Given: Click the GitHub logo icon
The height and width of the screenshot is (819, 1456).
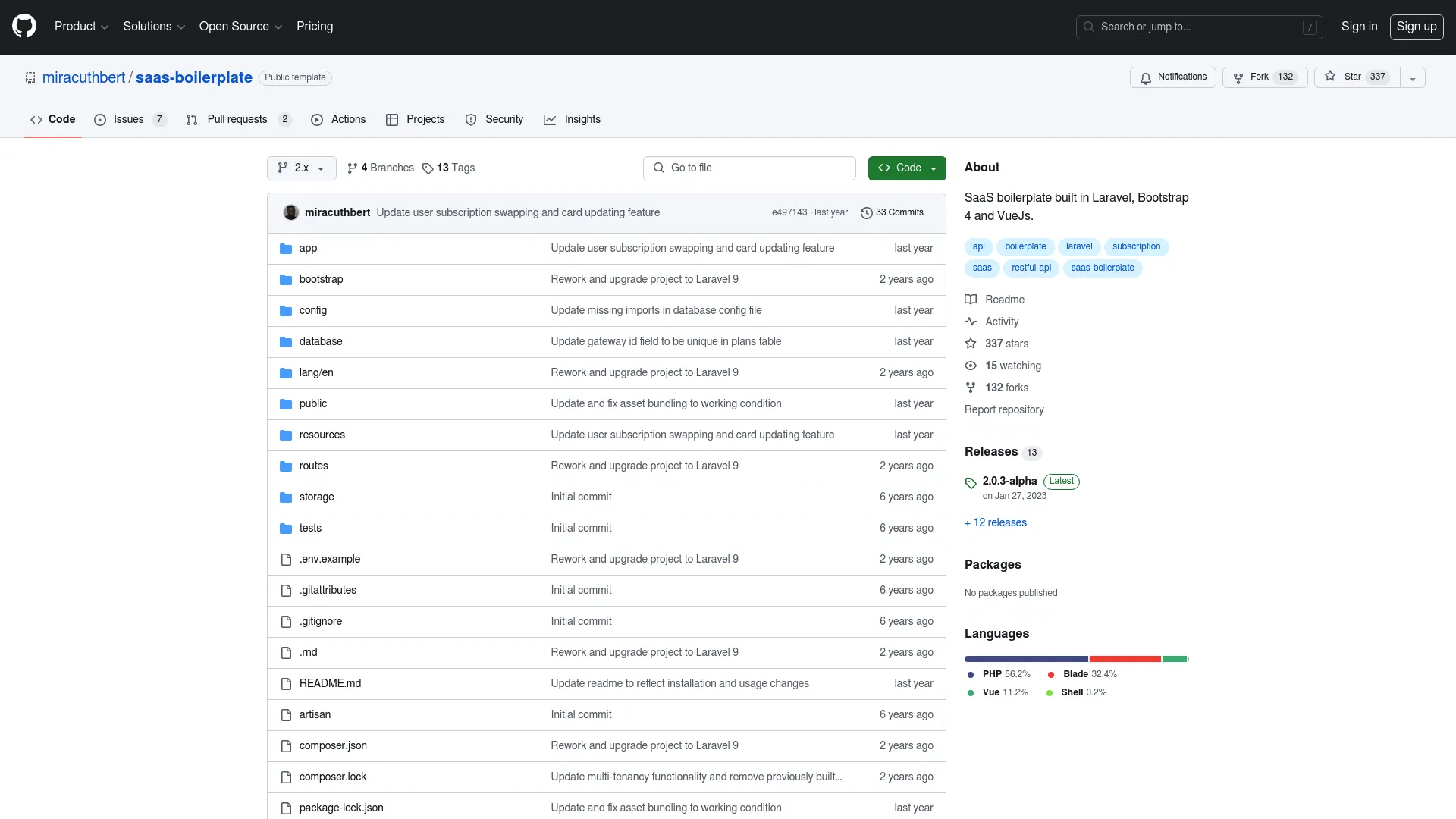Looking at the screenshot, I should [x=24, y=27].
